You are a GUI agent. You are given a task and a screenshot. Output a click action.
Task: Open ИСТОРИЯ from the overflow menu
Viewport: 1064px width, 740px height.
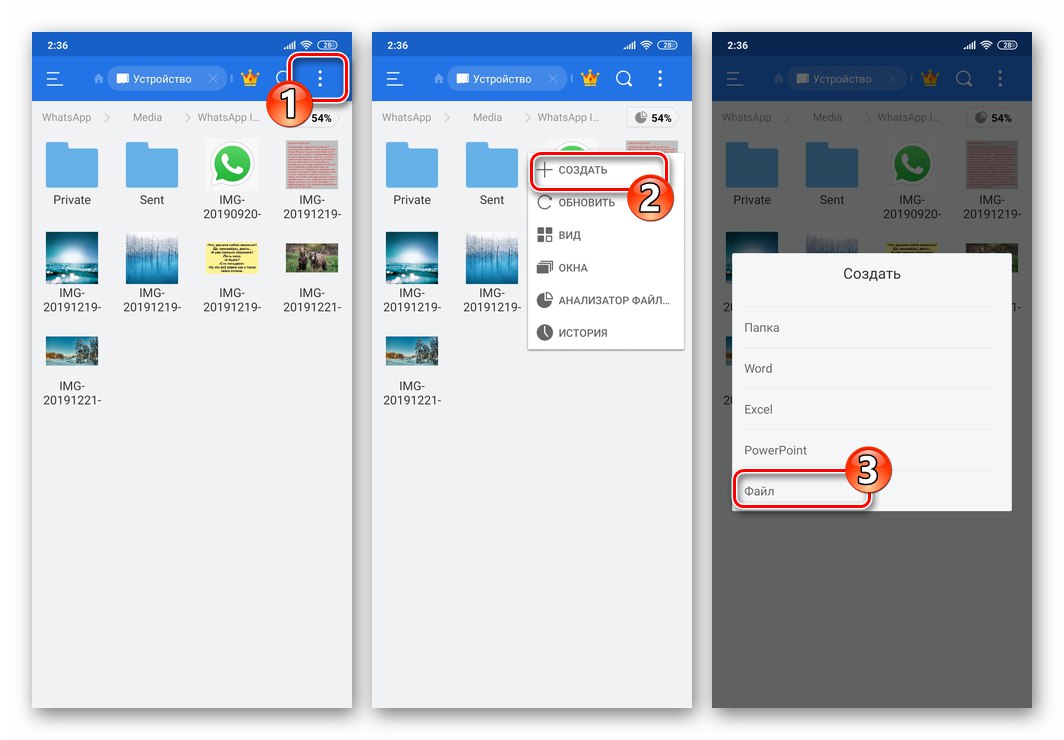pos(605,333)
